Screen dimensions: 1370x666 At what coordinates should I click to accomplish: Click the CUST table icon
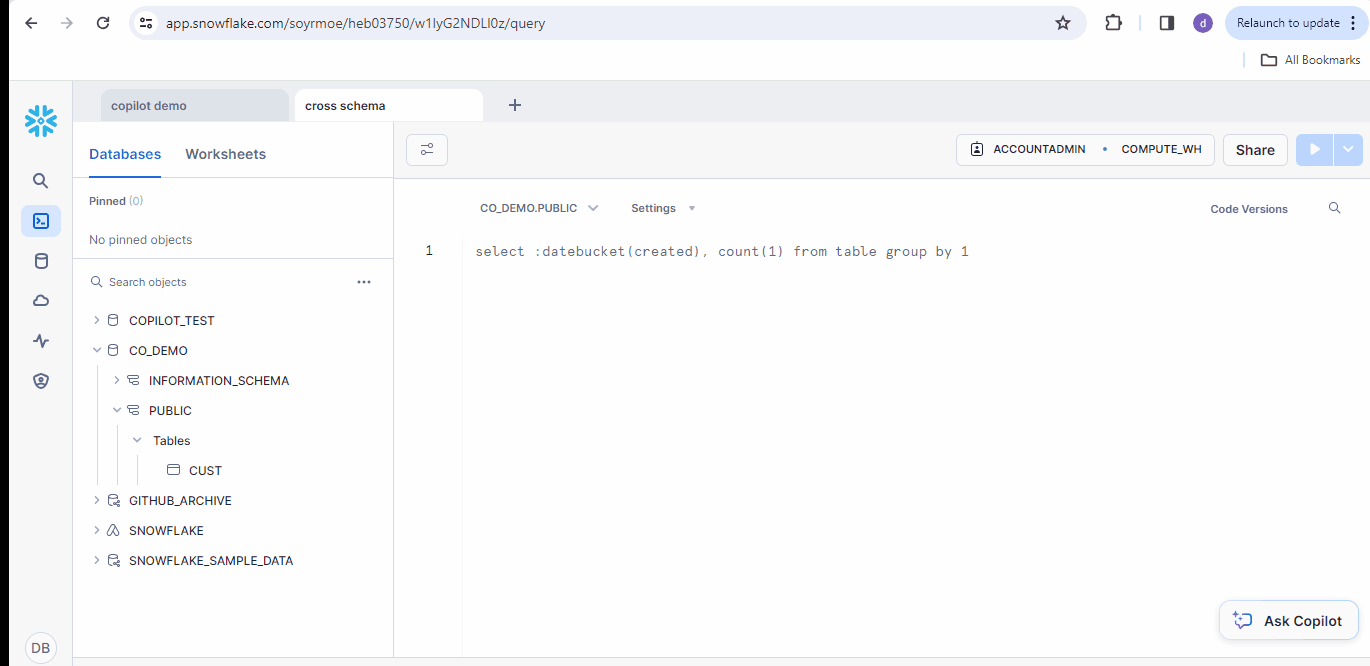173,470
